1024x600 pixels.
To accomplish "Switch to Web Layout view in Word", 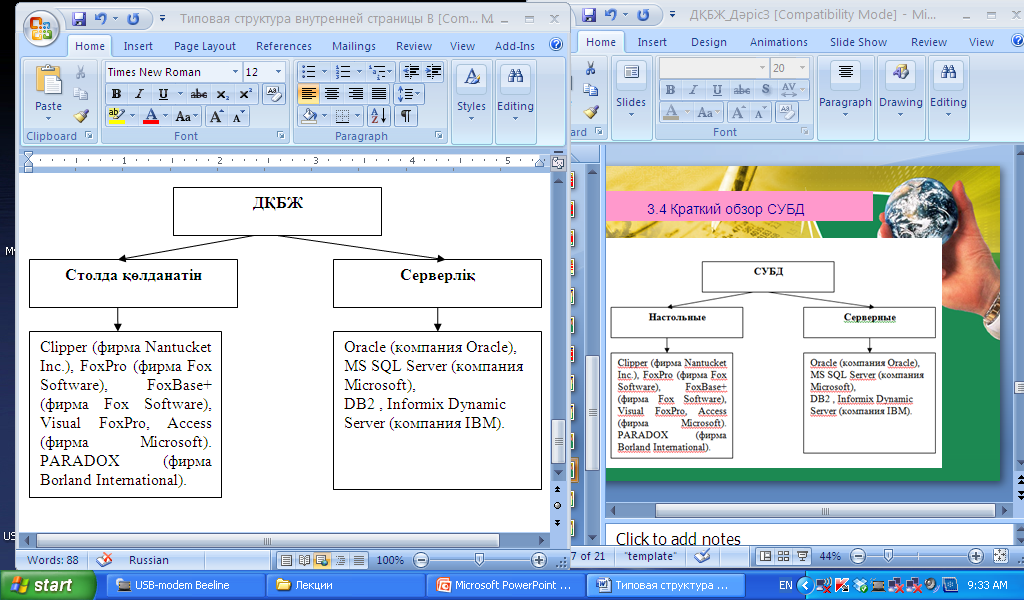I will tap(322, 560).
